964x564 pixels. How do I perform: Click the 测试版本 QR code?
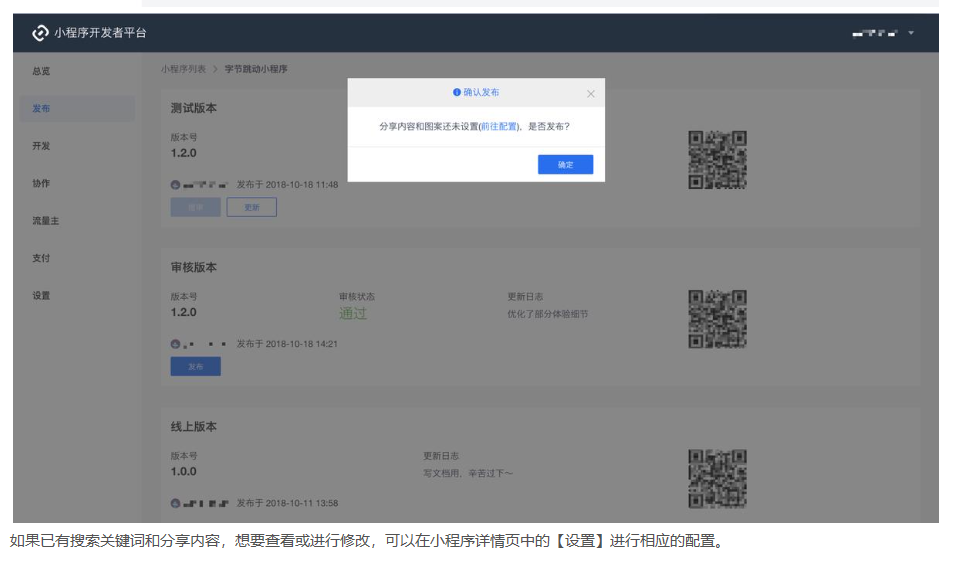(x=717, y=160)
